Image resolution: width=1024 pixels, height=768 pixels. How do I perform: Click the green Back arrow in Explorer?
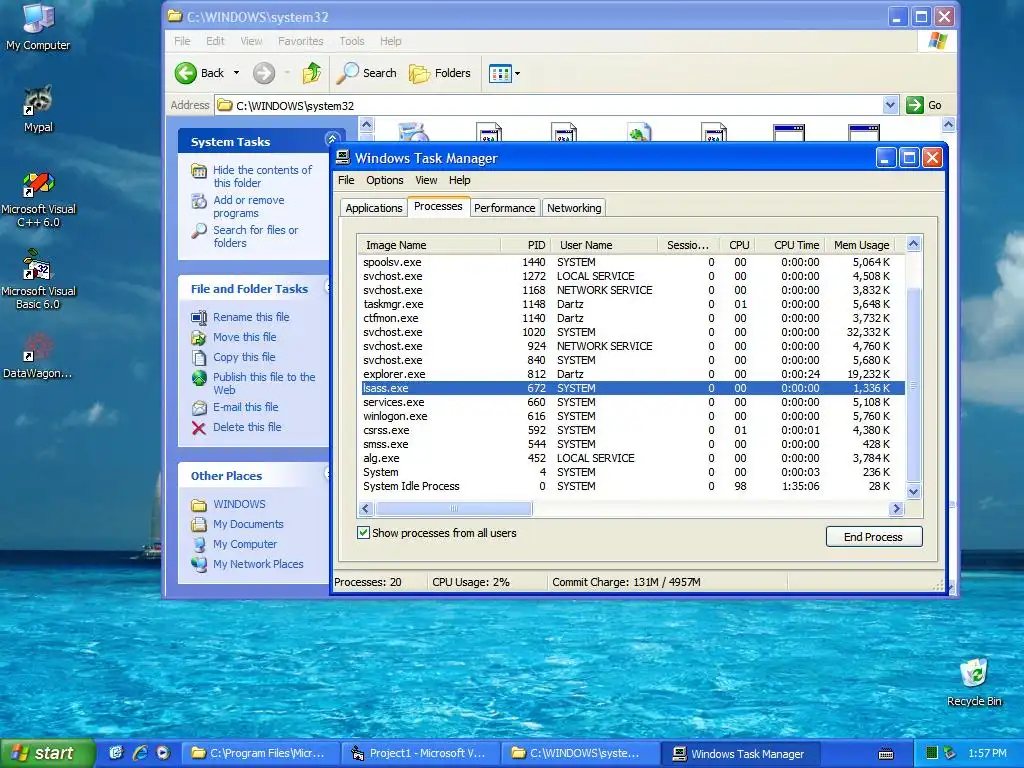186,73
